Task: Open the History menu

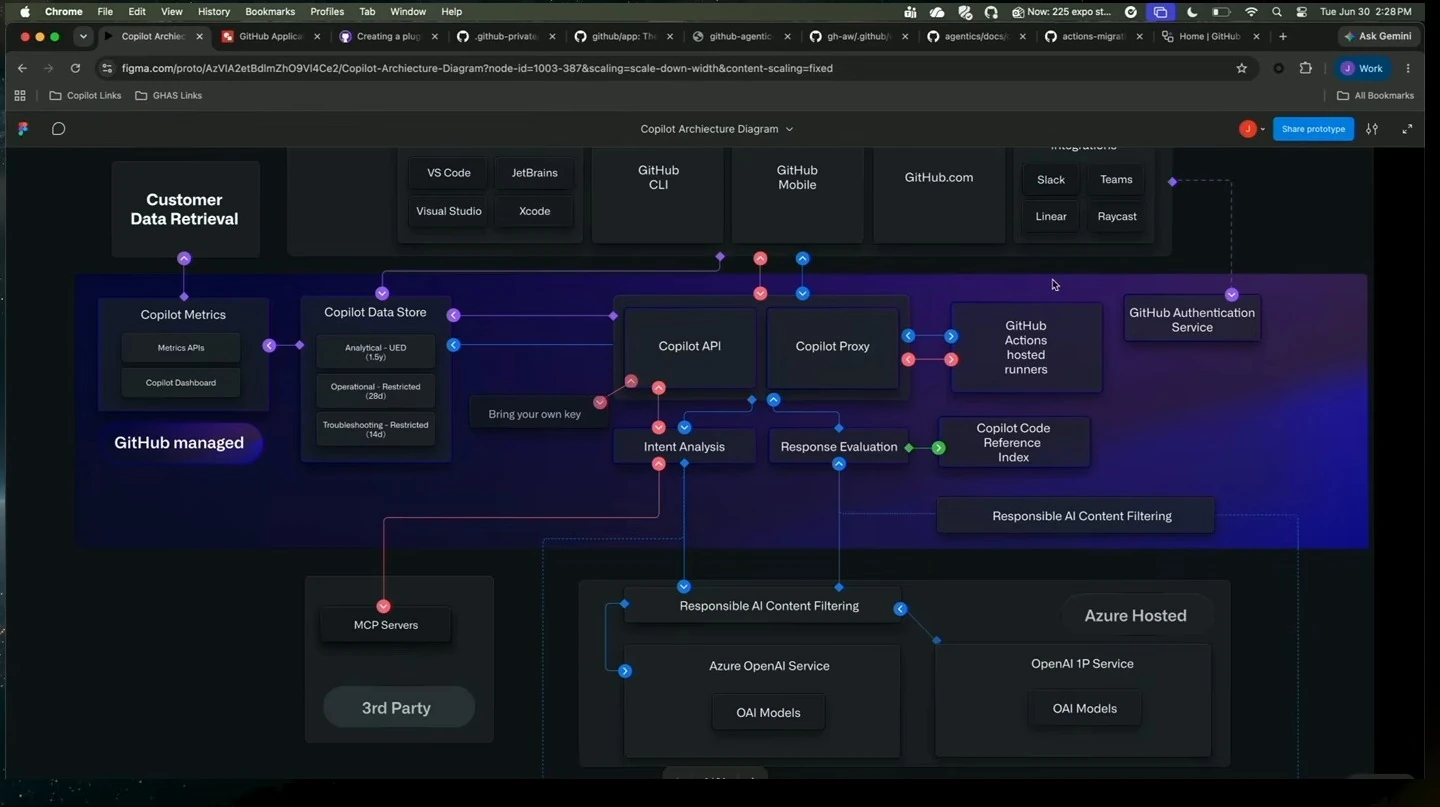Action: tap(214, 12)
